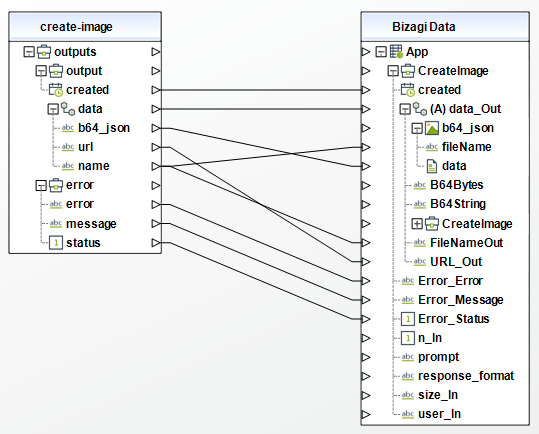Collapse the data node in create-image panel
The image size is (539, 434).
(x=53, y=109)
